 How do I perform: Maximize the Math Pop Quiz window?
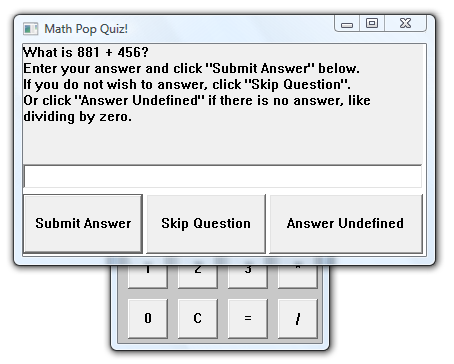[372, 23]
